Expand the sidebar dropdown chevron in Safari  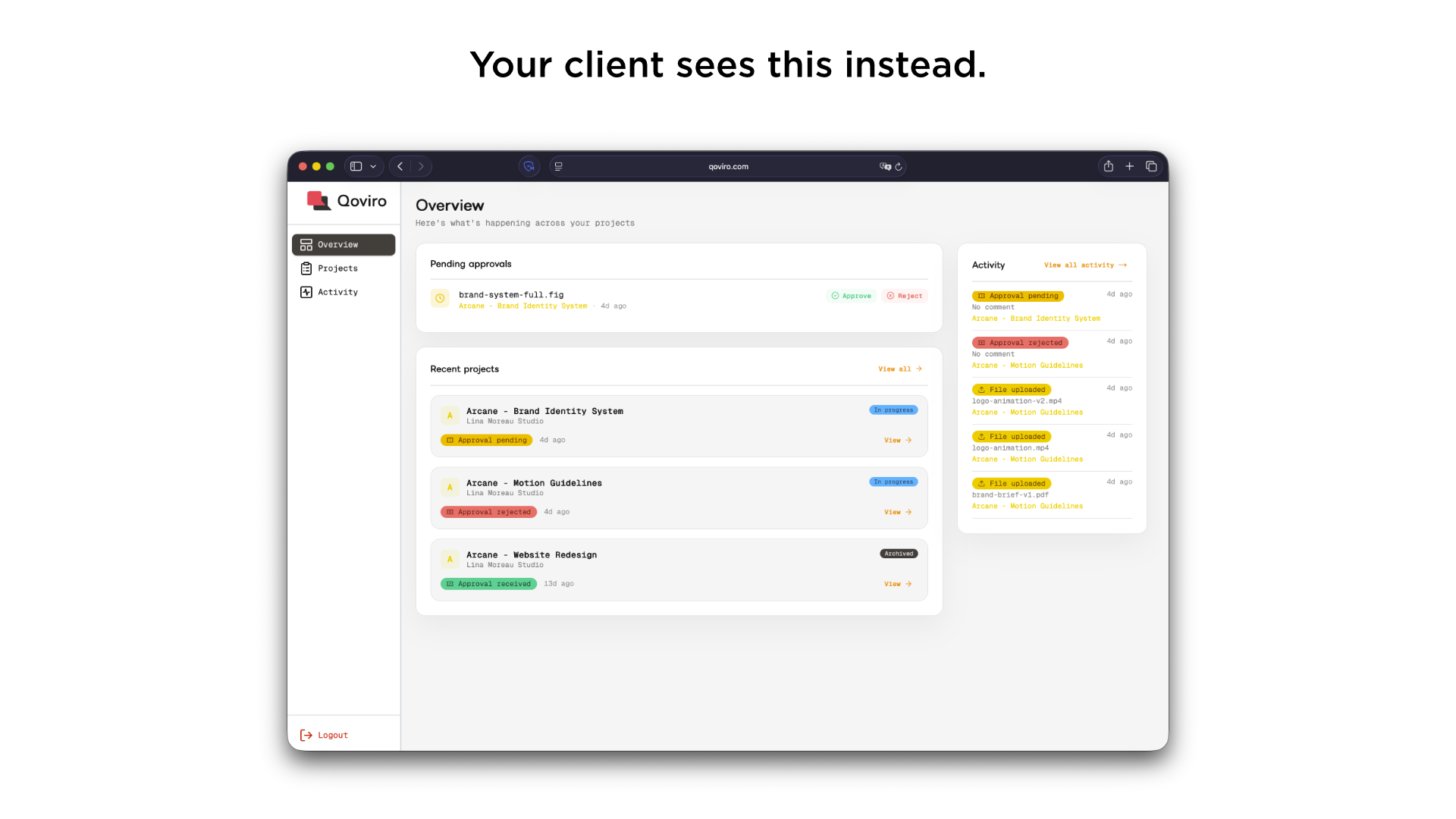coord(373,167)
